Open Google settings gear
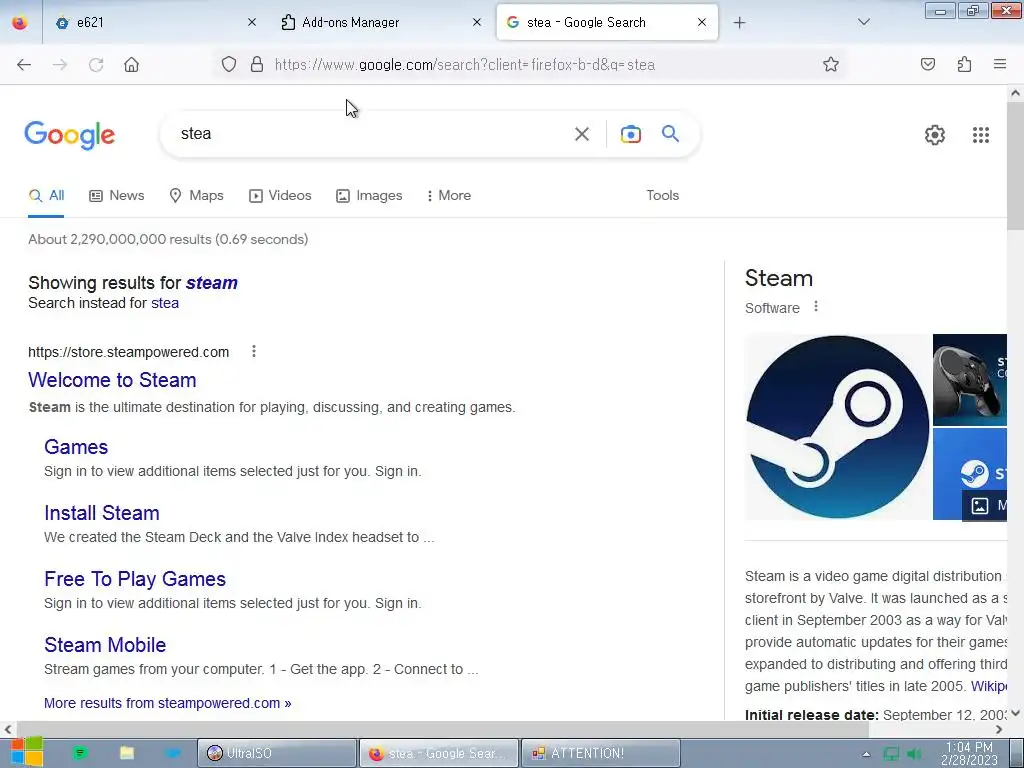The height and width of the screenshot is (768, 1024). (x=935, y=135)
